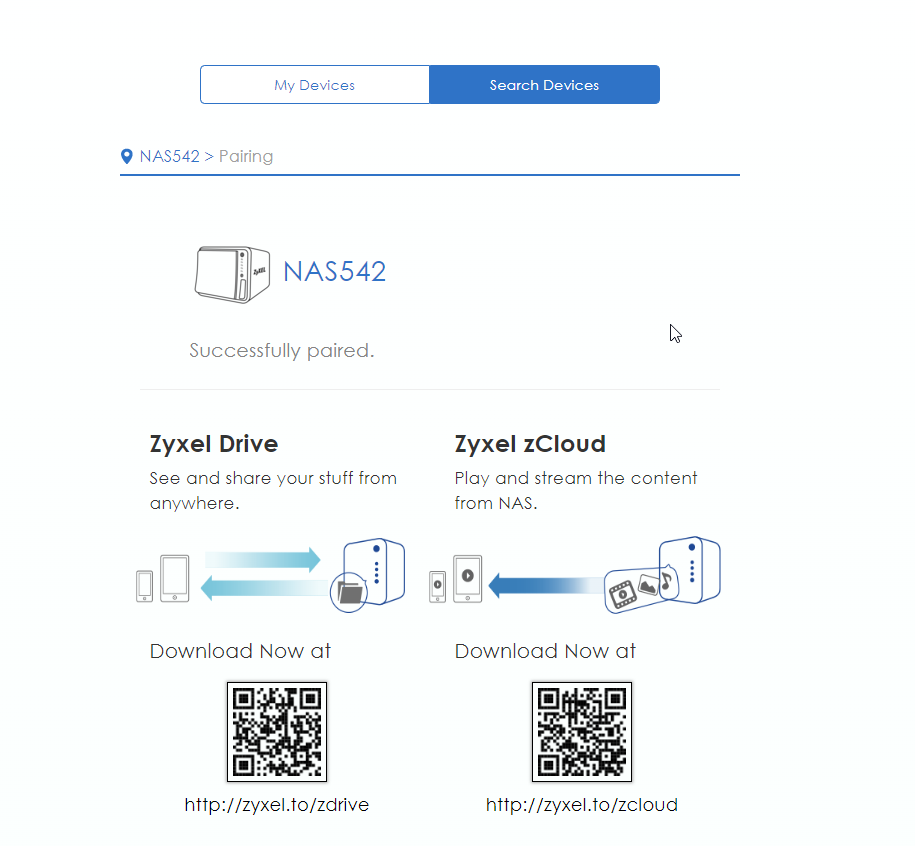Click 'Download Now at' under Zyxel Drive

tap(240, 651)
